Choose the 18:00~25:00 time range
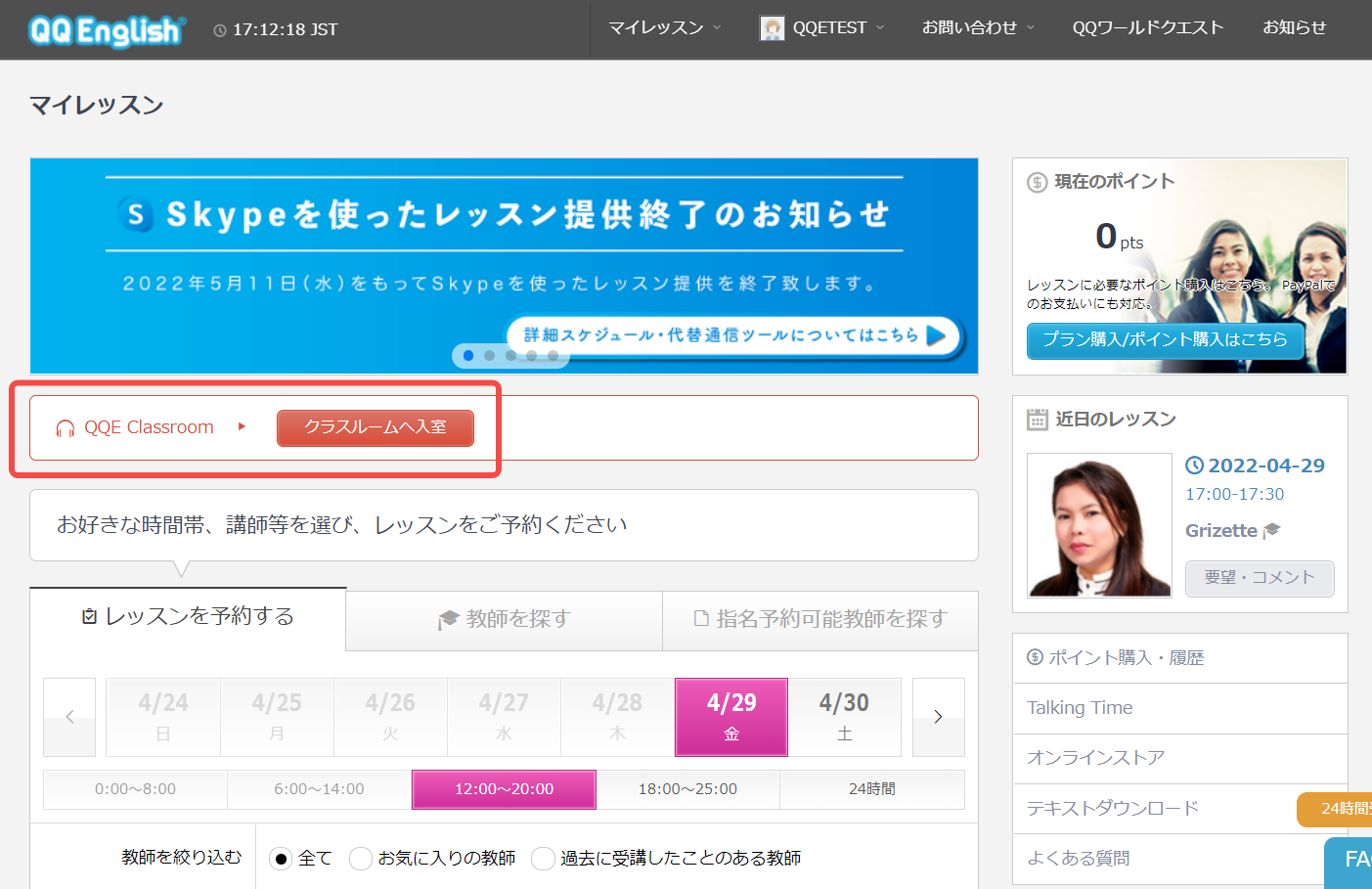1372x889 pixels. tap(687, 789)
